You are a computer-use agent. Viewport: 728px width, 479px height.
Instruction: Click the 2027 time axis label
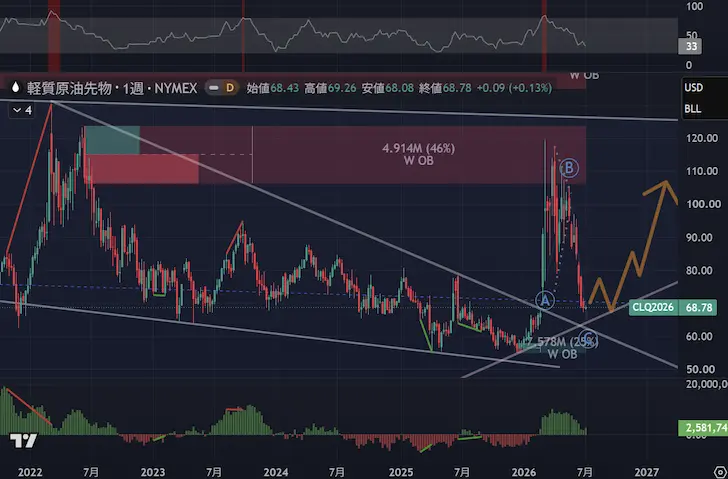tap(647, 472)
